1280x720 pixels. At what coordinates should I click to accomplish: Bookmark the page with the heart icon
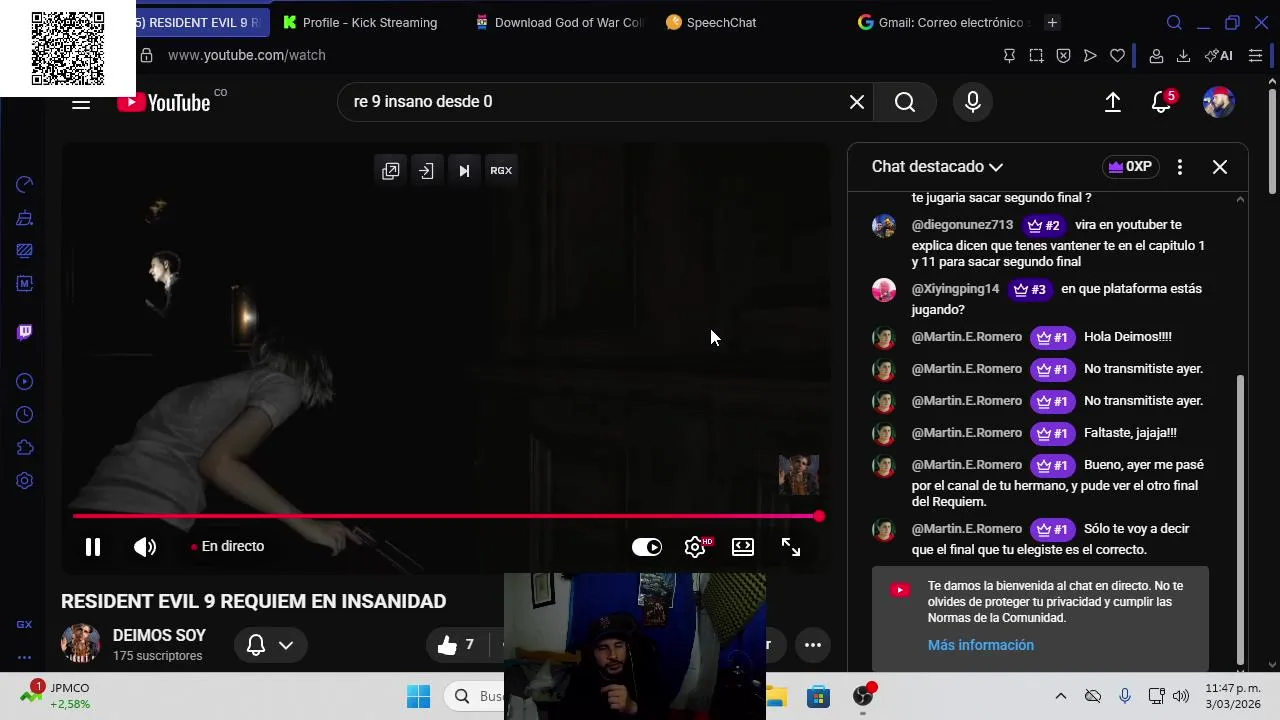pyautogui.click(x=1117, y=56)
